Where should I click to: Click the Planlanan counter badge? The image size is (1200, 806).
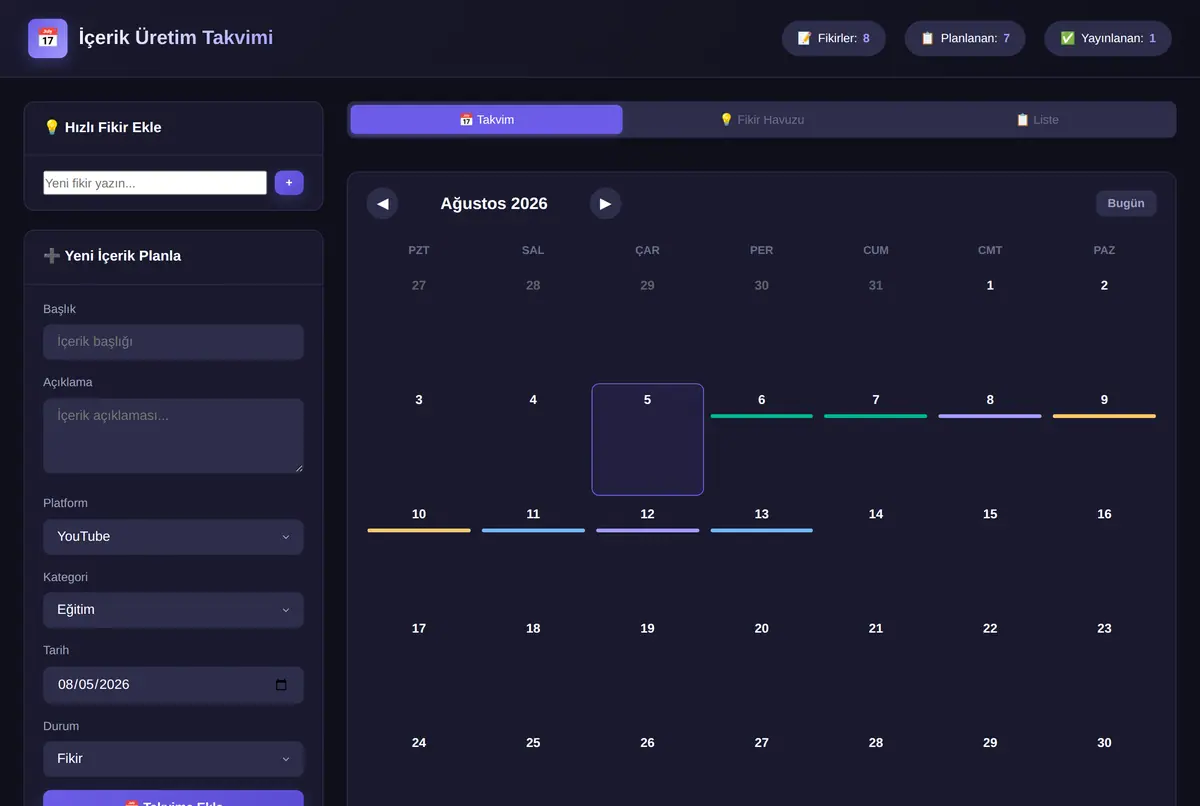coord(965,38)
